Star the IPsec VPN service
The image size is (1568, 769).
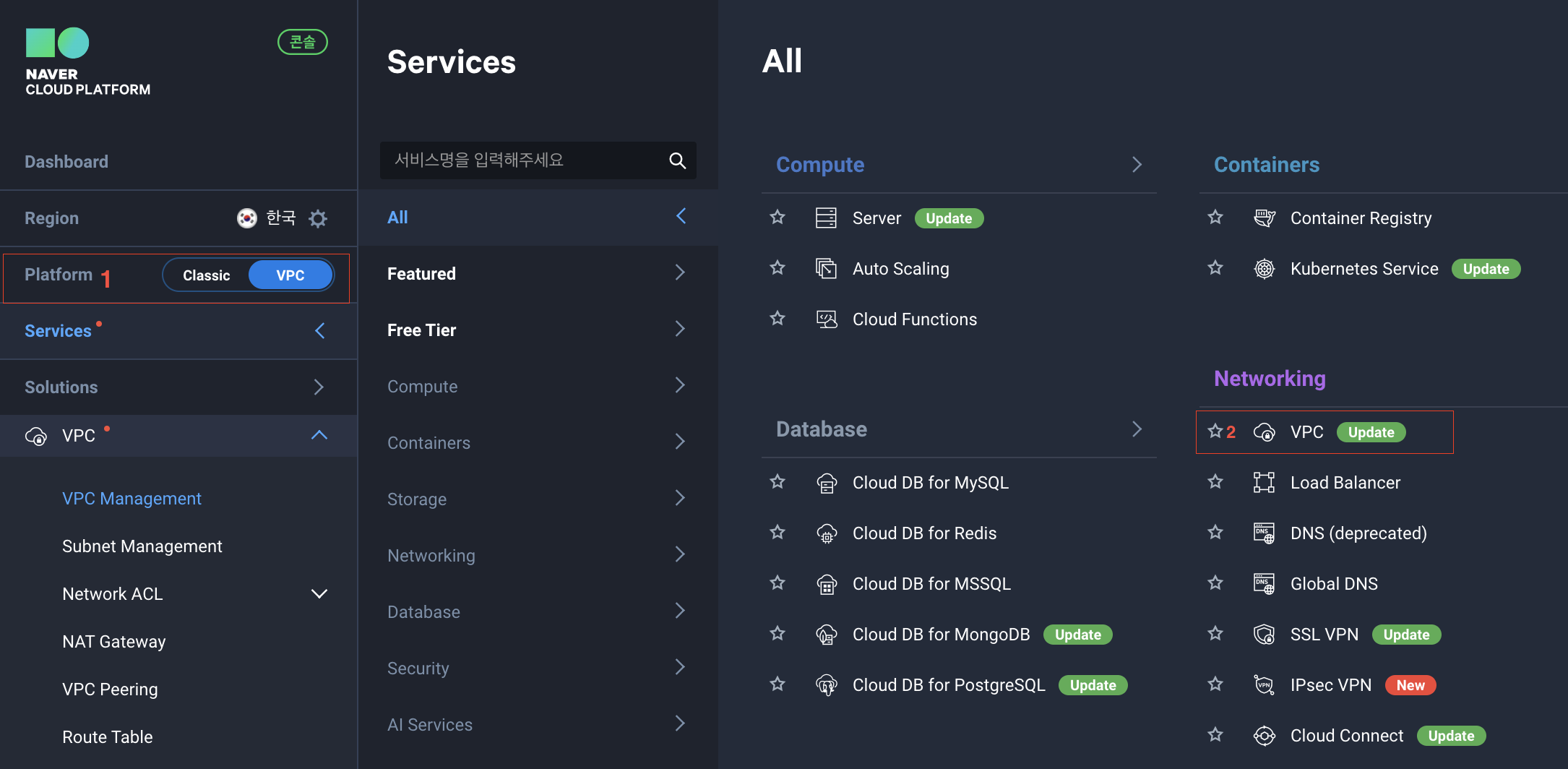coord(1215,684)
